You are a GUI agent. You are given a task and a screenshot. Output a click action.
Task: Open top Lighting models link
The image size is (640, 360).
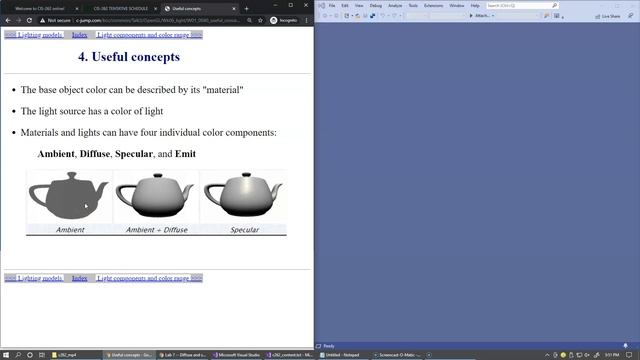34,35
